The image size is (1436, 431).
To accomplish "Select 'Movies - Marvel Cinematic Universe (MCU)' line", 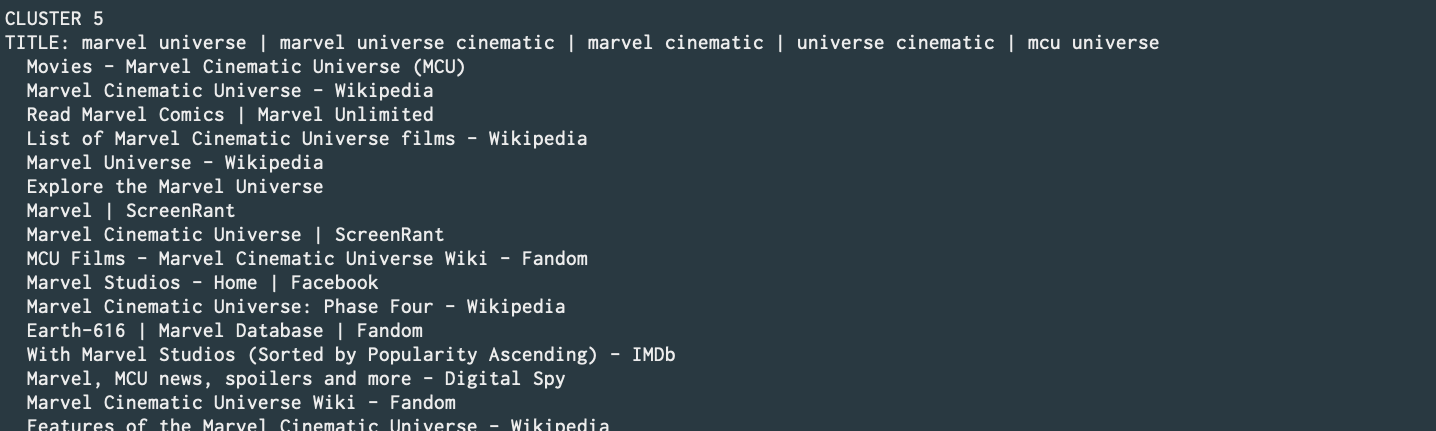I will 246,67.
